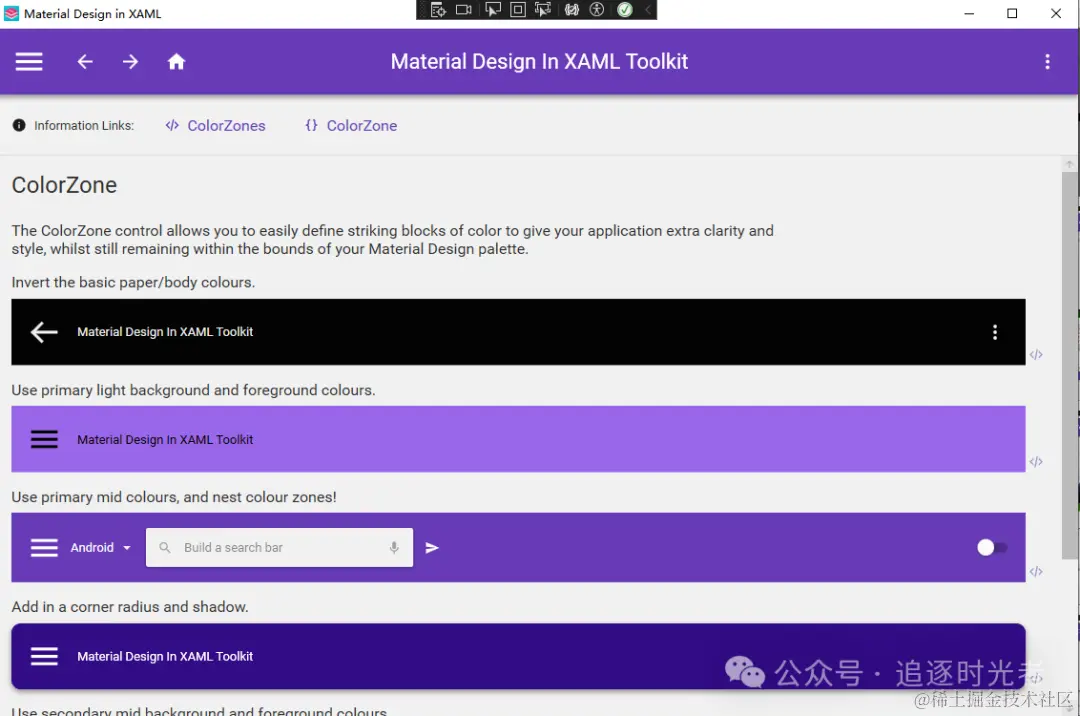This screenshot has height=716, width=1080.
Task: Click the app icon in the title bar
Action: [x=12, y=14]
